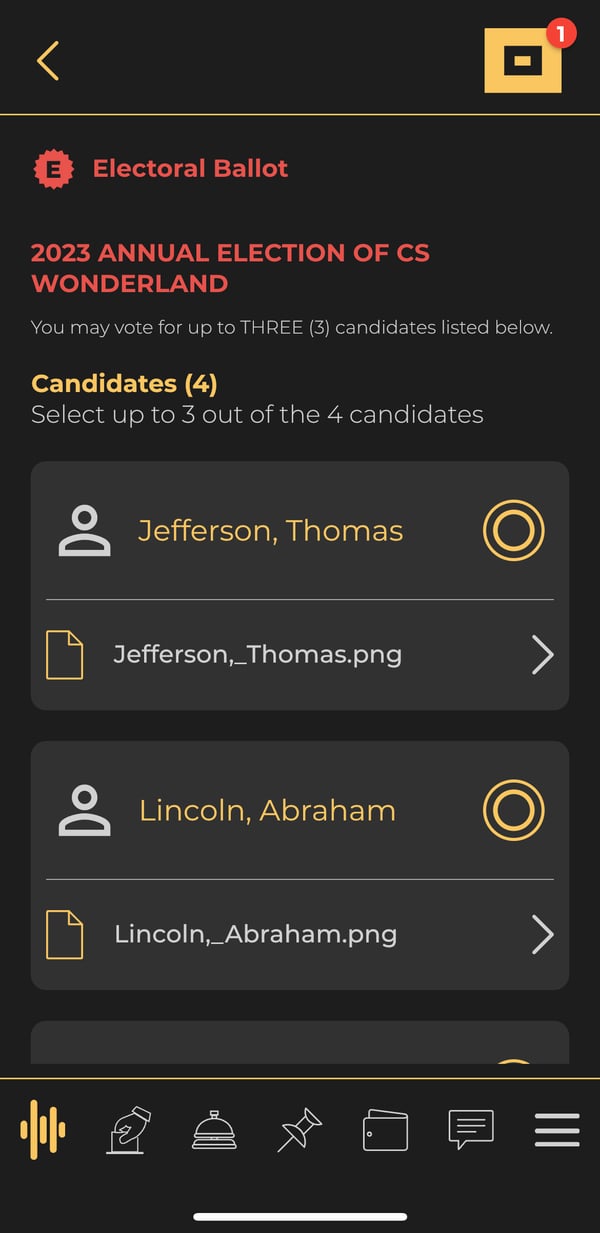
Task: Open the wallet icon
Action: click(384, 1131)
